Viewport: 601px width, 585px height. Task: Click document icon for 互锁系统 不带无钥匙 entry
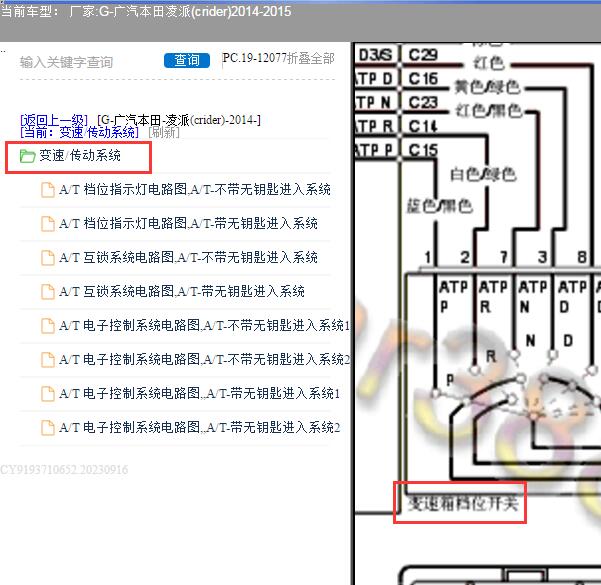pyautogui.click(x=48, y=258)
